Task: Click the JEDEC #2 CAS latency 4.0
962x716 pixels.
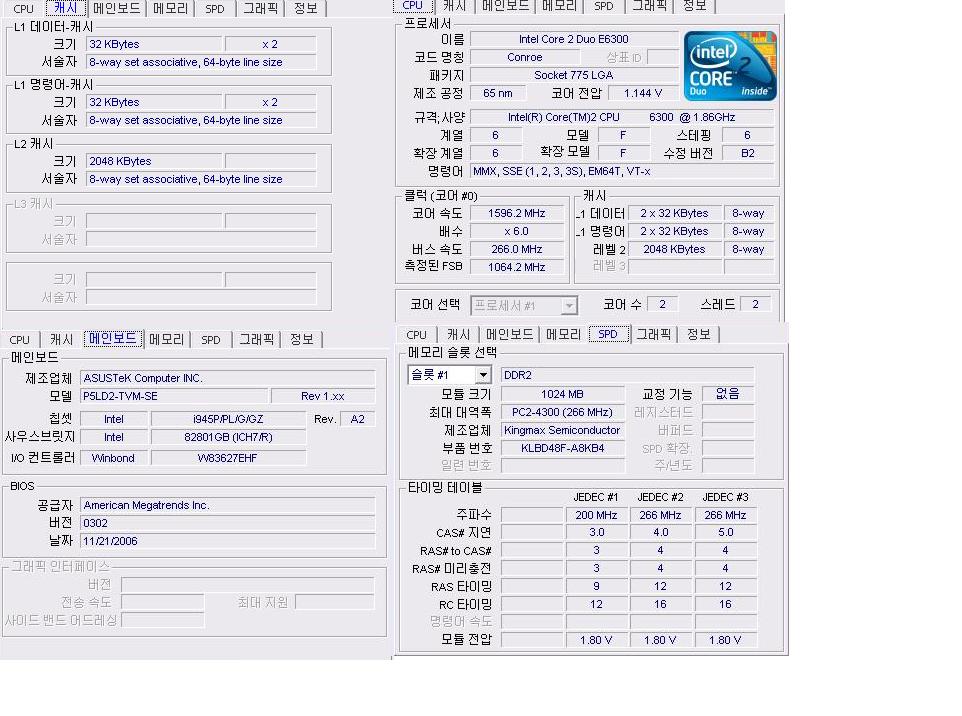Action: [661, 533]
